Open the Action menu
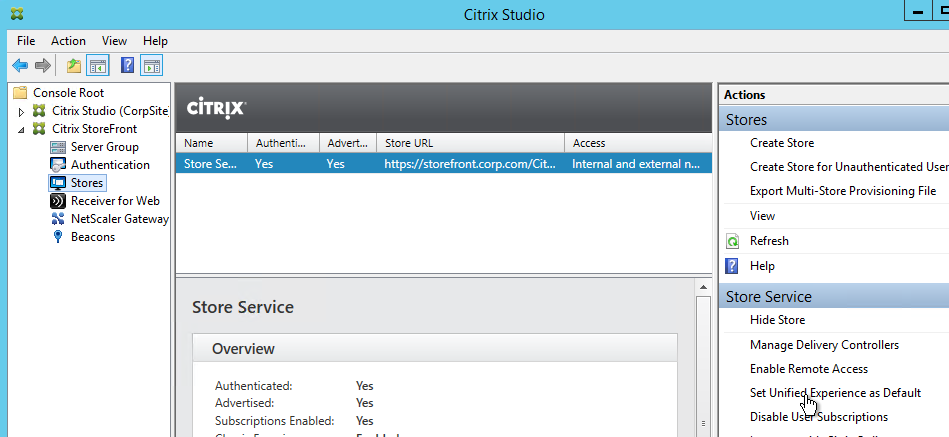 (68, 41)
